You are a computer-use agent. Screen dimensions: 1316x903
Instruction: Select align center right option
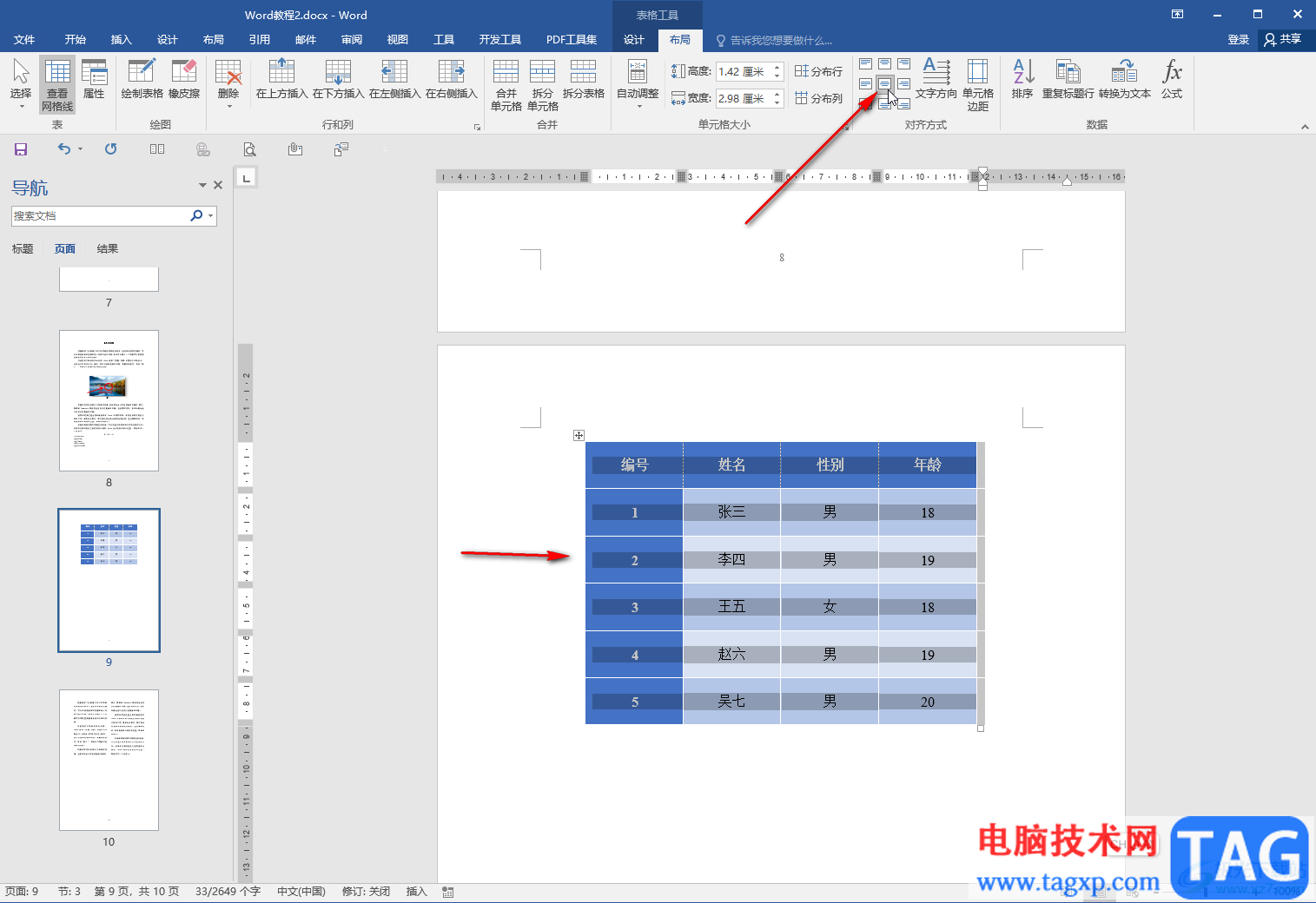tap(903, 84)
